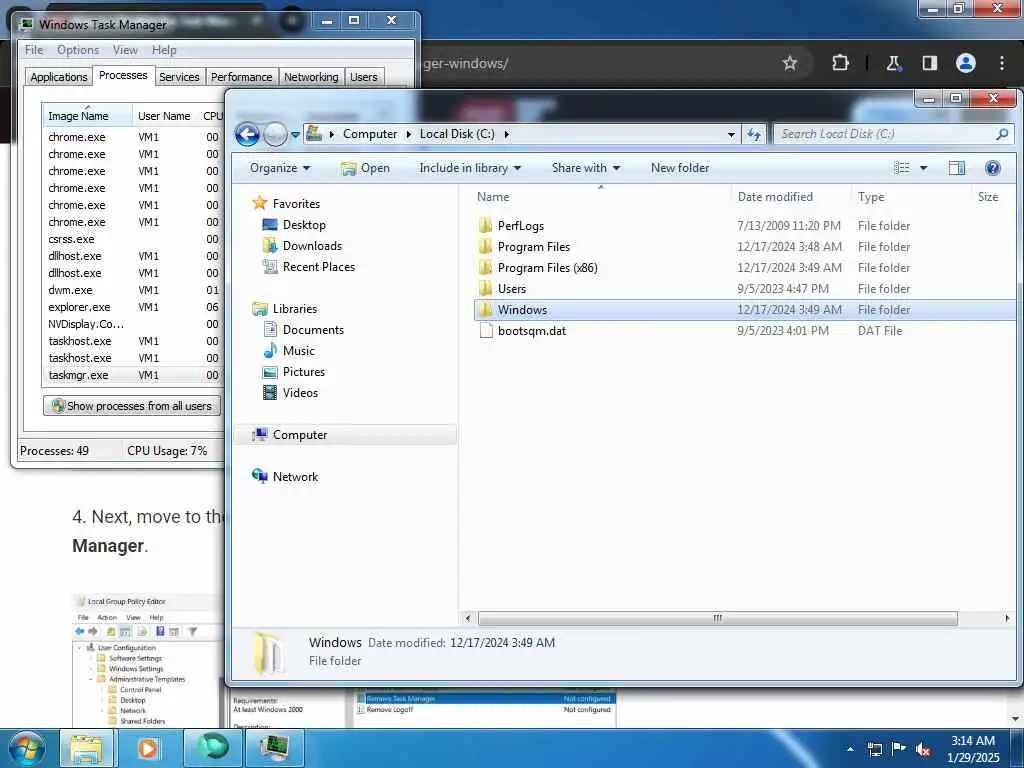Image resolution: width=1024 pixels, height=768 pixels.
Task: Open the view options dropdown arrow
Action: click(x=923, y=168)
